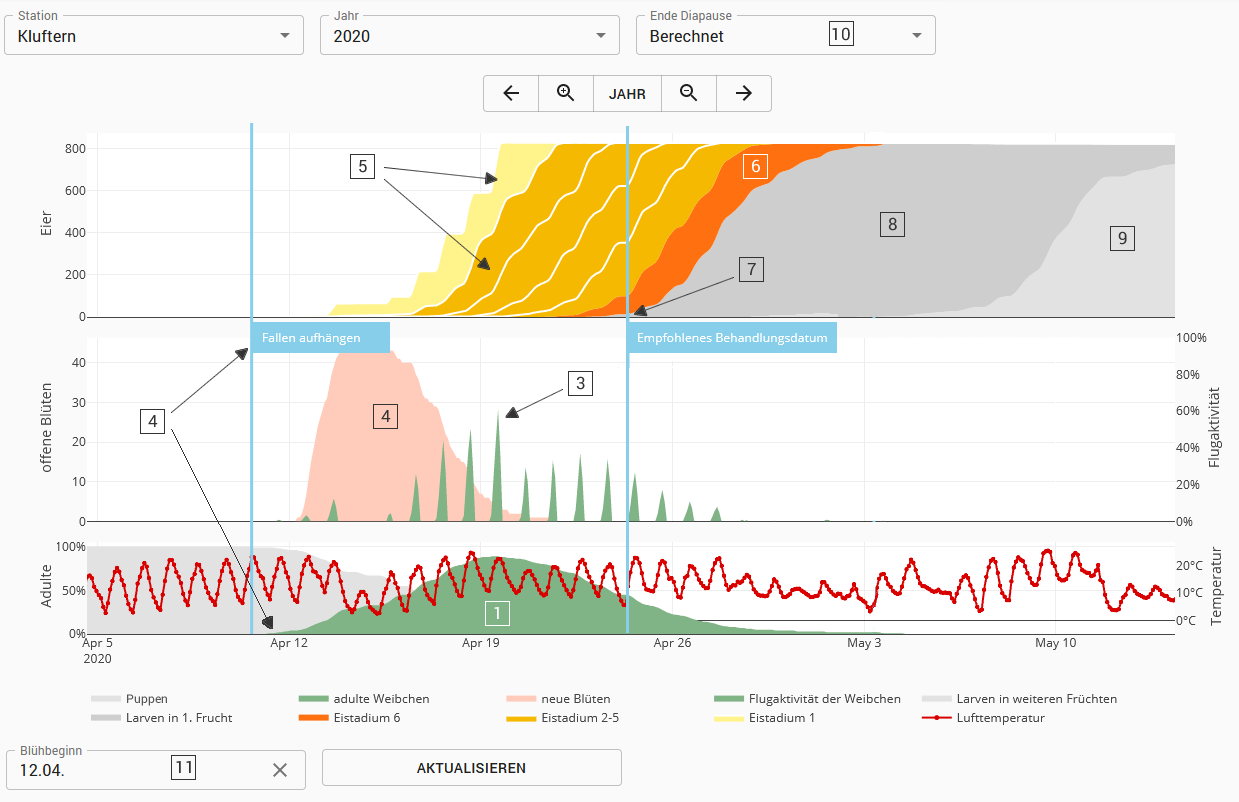The height and width of the screenshot is (802, 1239).
Task: Open the Jahr dropdown showing 2020
Action: (470, 35)
